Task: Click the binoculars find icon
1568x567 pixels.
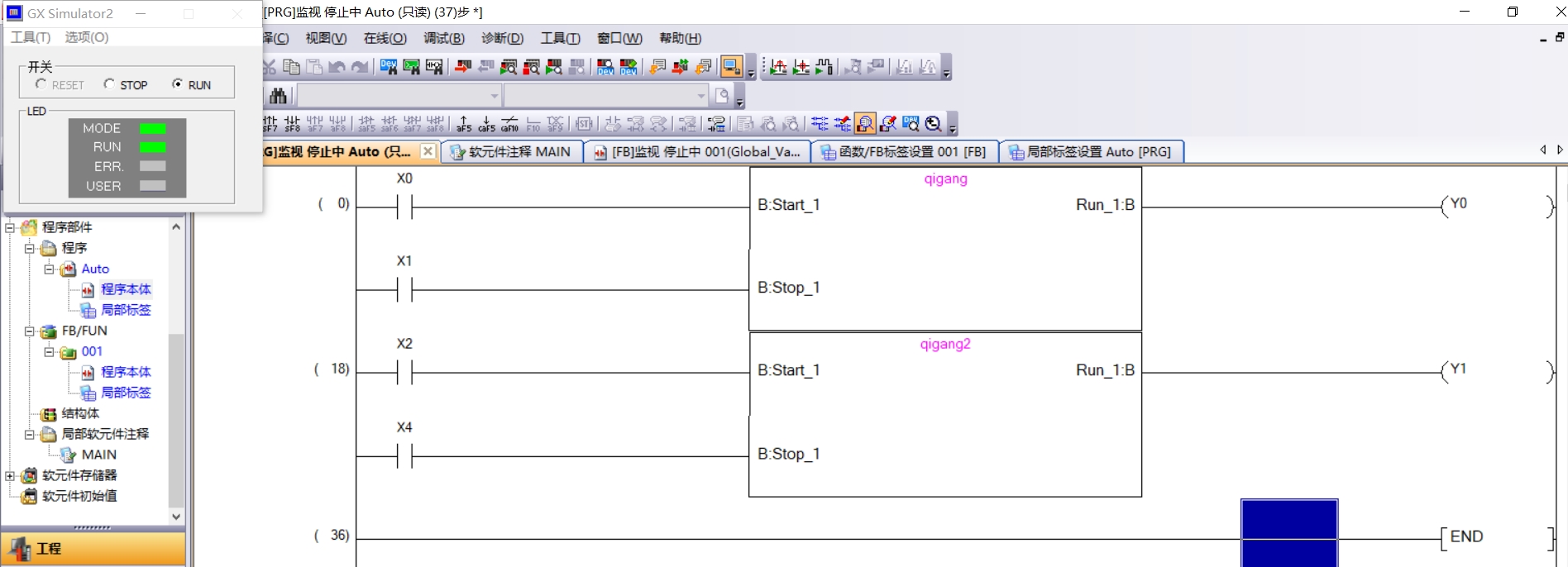Action: [x=279, y=96]
